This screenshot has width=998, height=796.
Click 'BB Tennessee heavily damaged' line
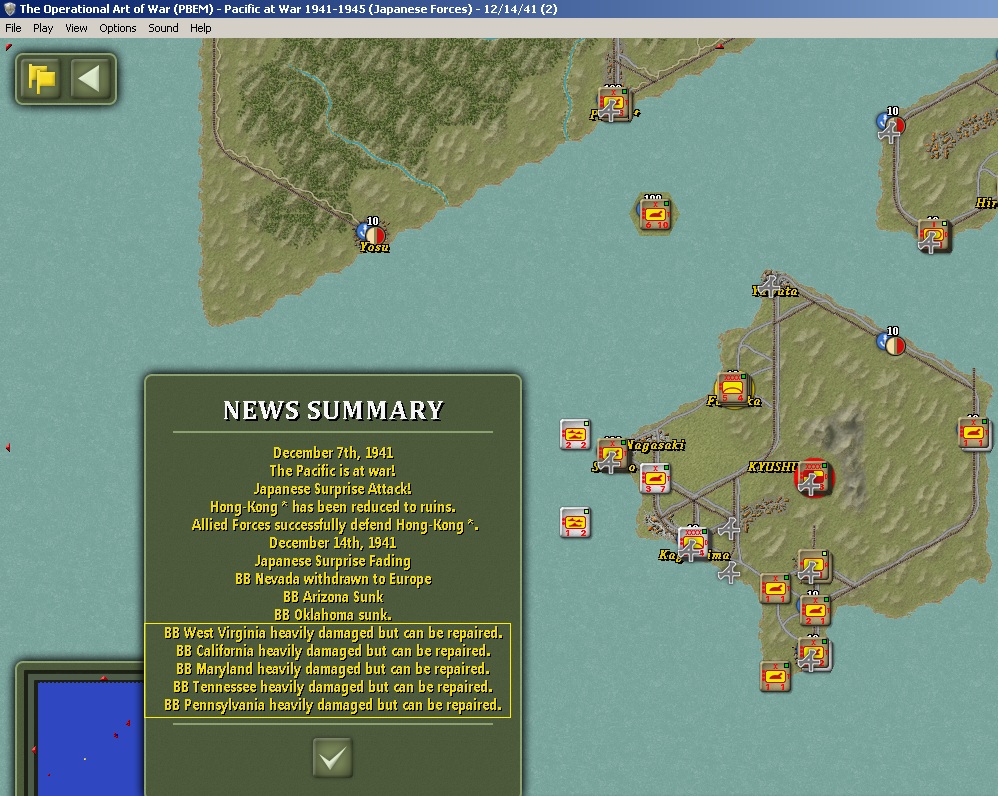[x=333, y=687]
